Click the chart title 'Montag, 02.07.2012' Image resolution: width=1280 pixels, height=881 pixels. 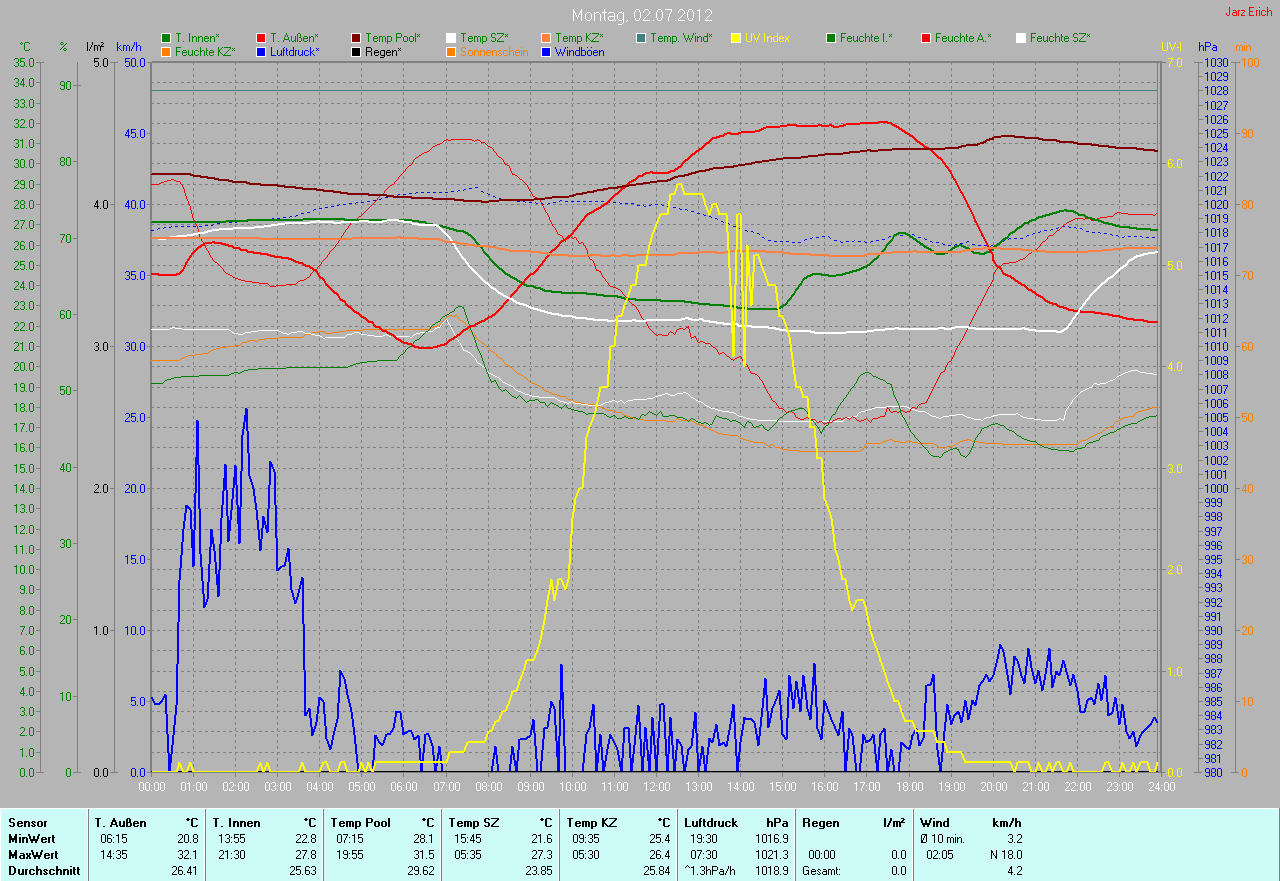coord(640,15)
